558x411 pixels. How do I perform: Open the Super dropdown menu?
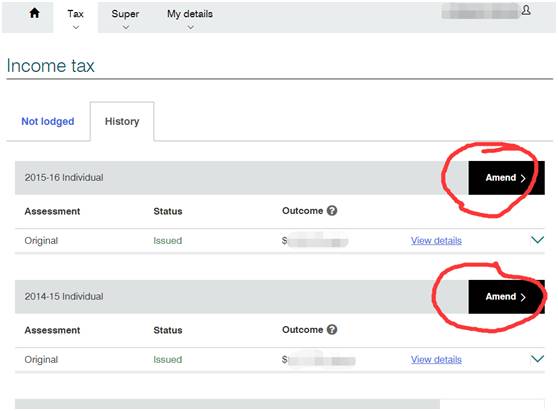[125, 18]
